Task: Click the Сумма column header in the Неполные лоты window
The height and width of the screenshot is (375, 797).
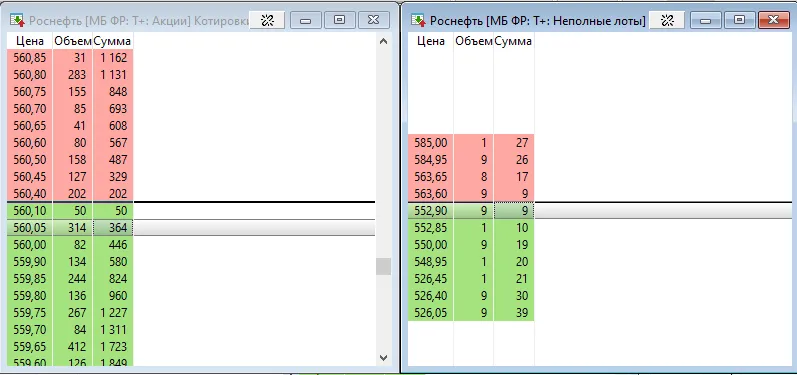Action: 513,41
